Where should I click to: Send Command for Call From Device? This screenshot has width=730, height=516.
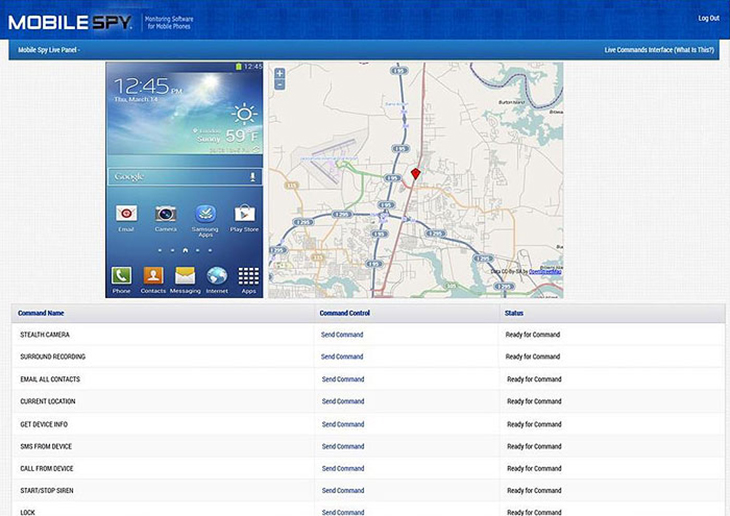pos(343,468)
